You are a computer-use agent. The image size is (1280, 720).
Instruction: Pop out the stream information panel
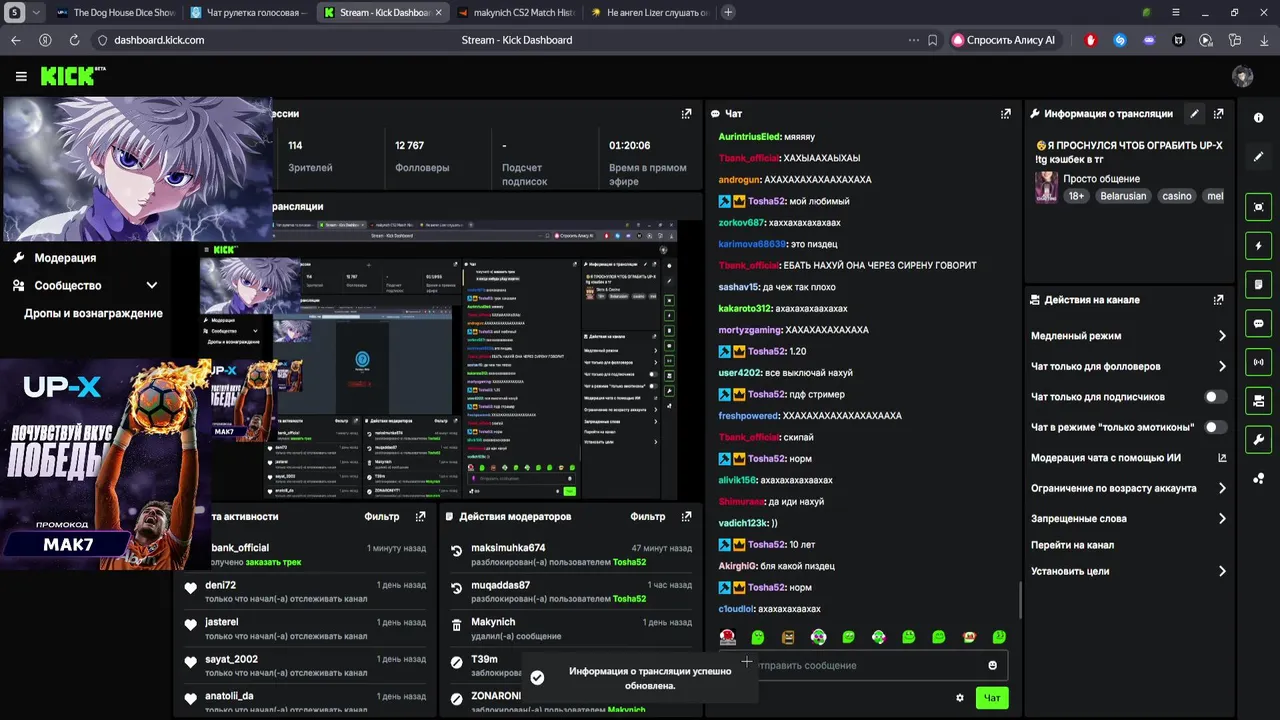[1219, 114]
